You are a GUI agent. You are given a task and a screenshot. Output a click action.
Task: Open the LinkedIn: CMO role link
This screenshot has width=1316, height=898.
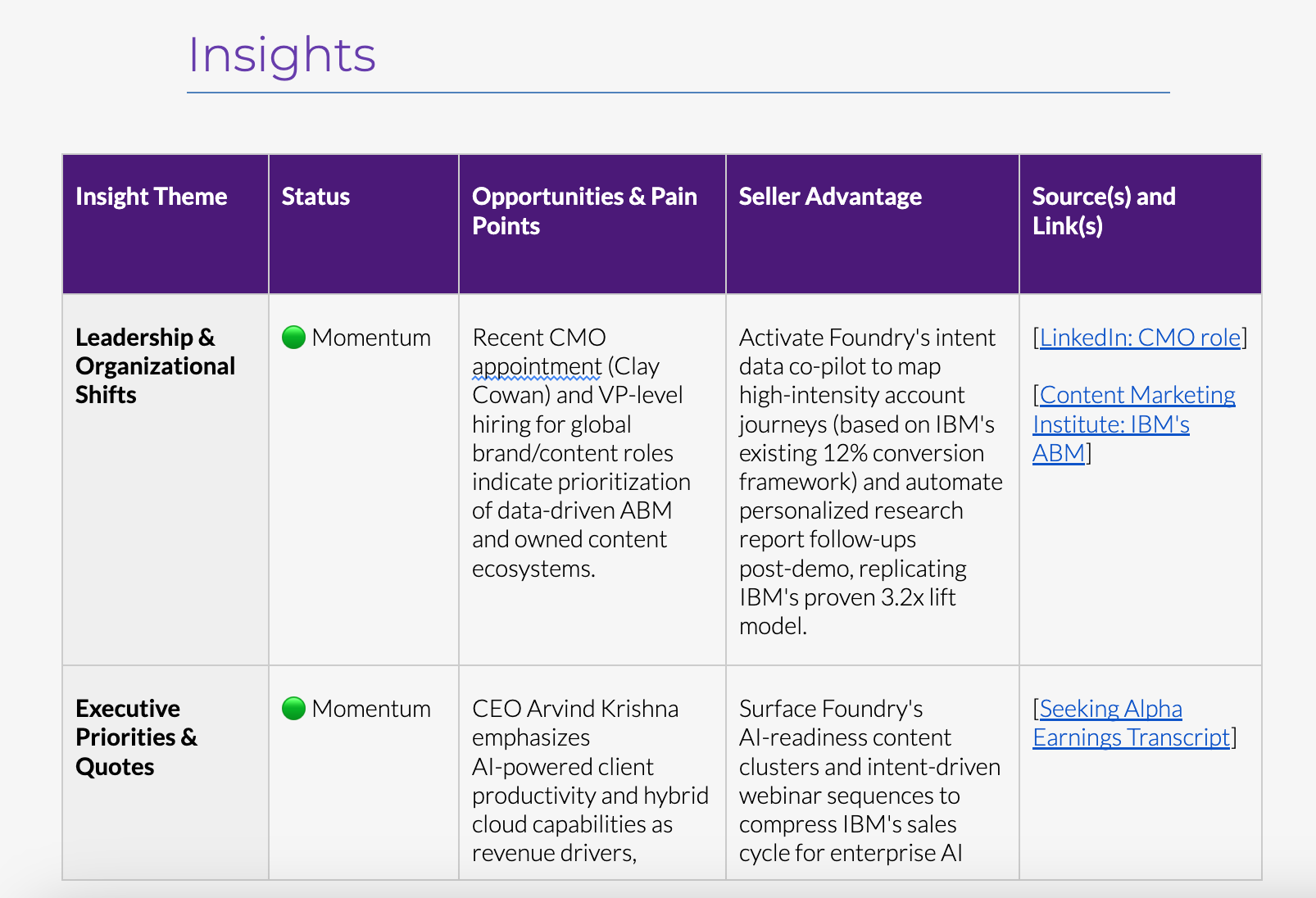1140,337
